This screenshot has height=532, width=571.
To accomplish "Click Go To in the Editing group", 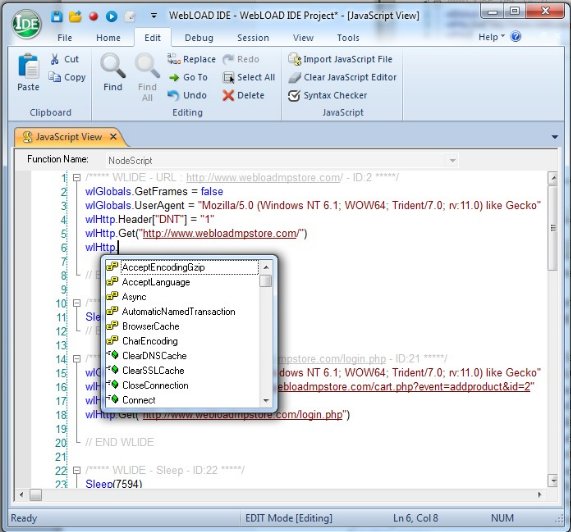I will point(188,77).
